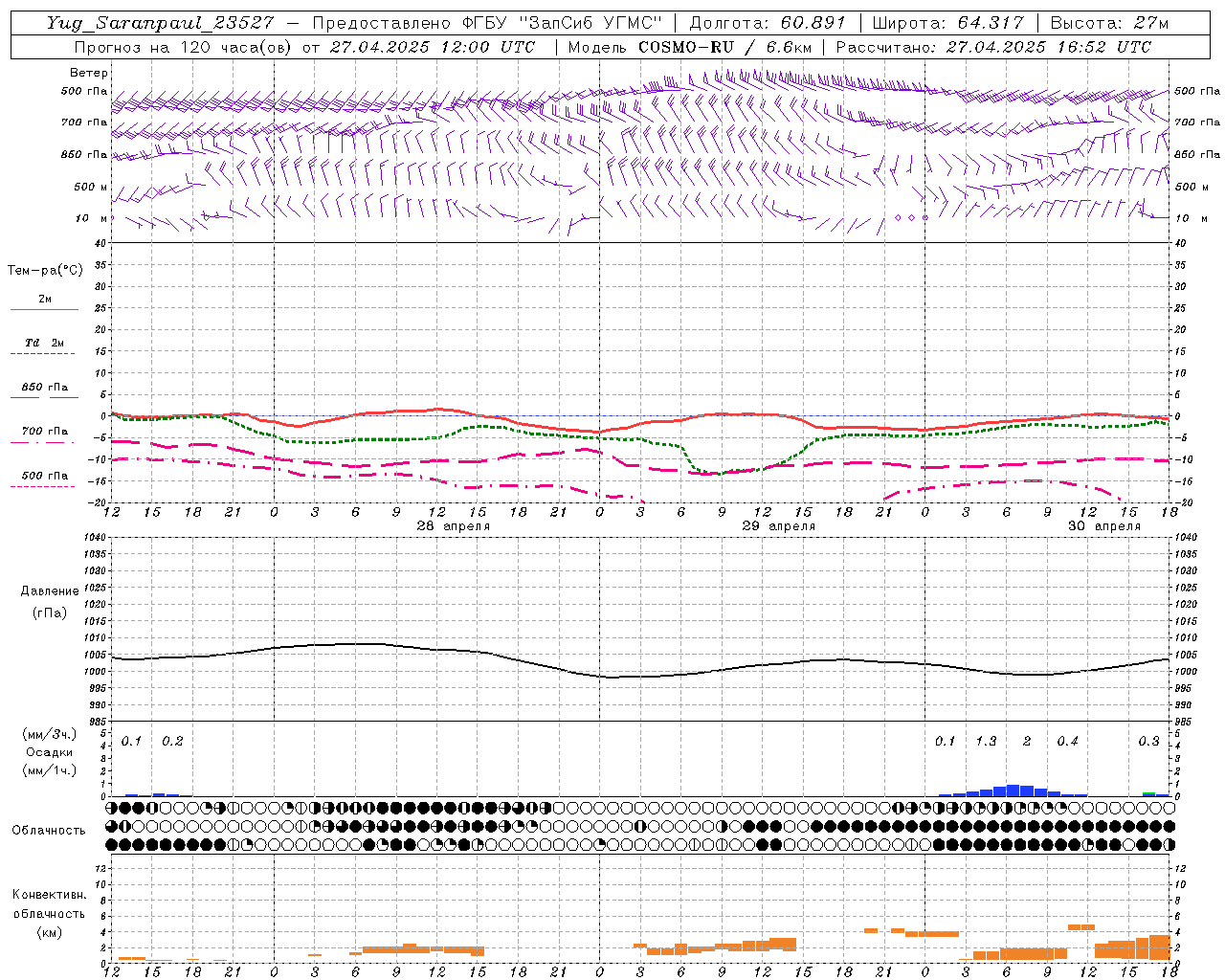Click the 30 апреля date label
Image resolution: width=1225 pixels, height=980 pixels.
[1104, 526]
